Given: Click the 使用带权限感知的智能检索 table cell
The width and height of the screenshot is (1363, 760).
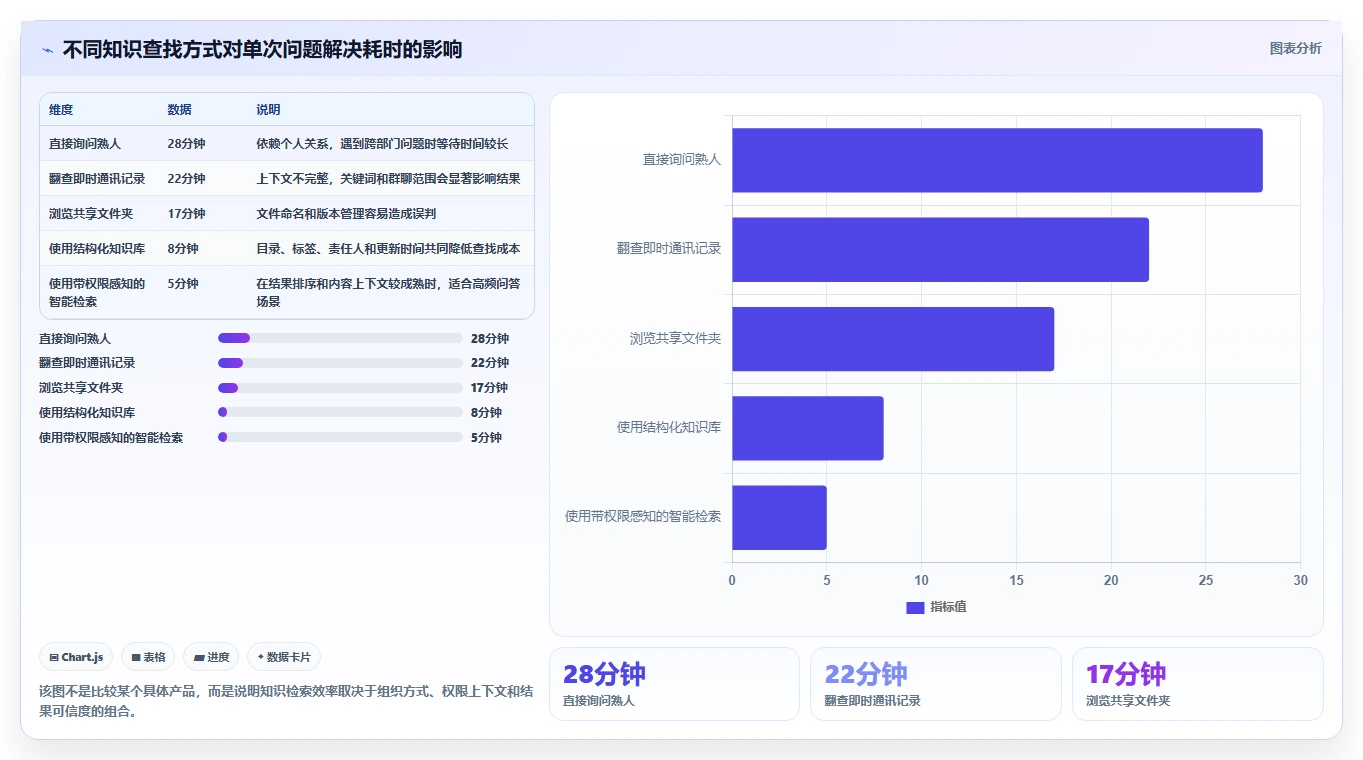Looking at the screenshot, I should 97,292.
